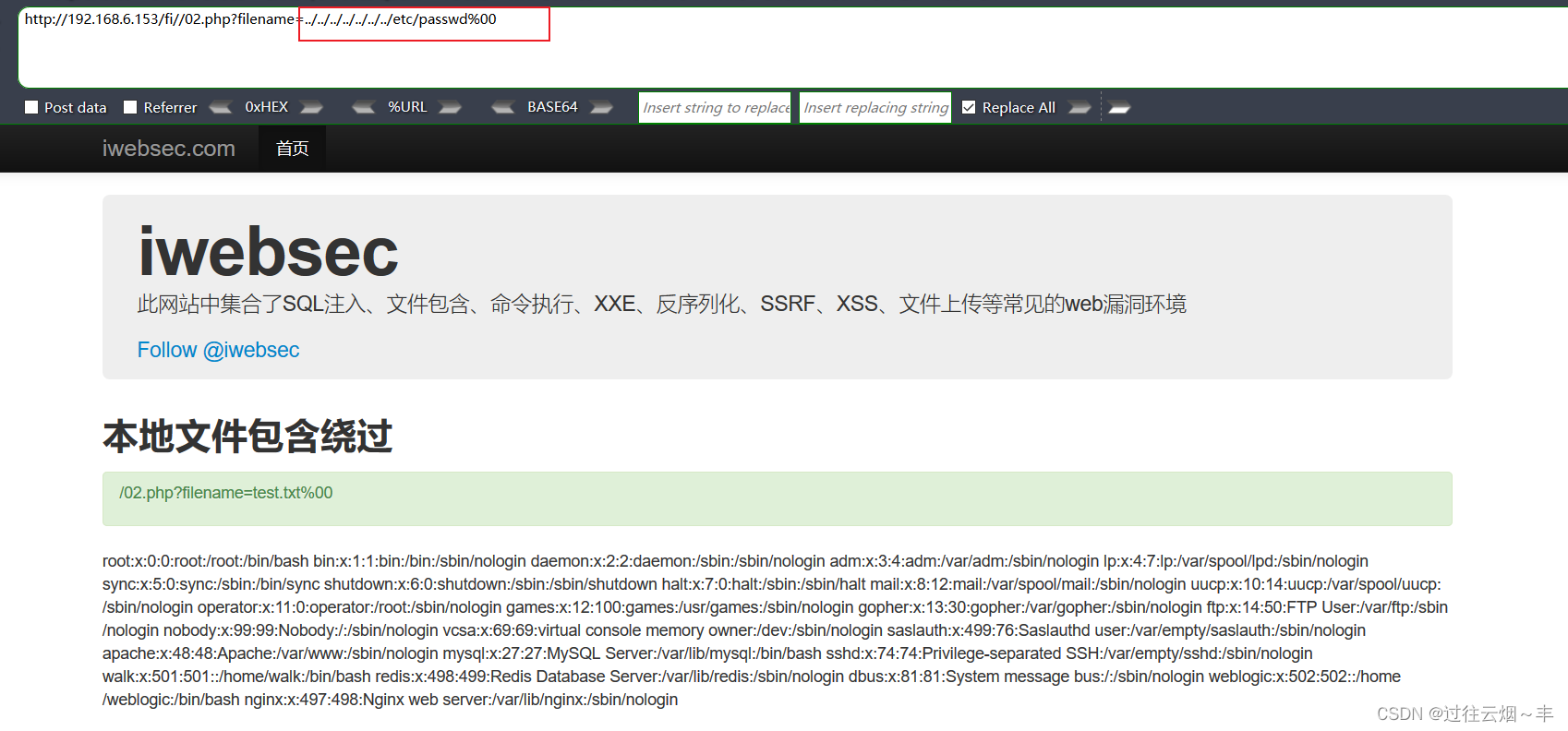This screenshot has width=1568, height=731.
Task: Click the %URL encode right arrow
Action: 450,108
